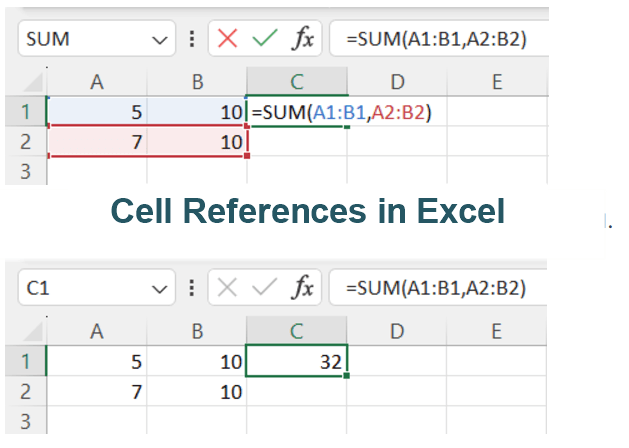Screen dimensions: 629x448
Task: Select the row 2 header in the top spreadsheet
Action: 26,142
